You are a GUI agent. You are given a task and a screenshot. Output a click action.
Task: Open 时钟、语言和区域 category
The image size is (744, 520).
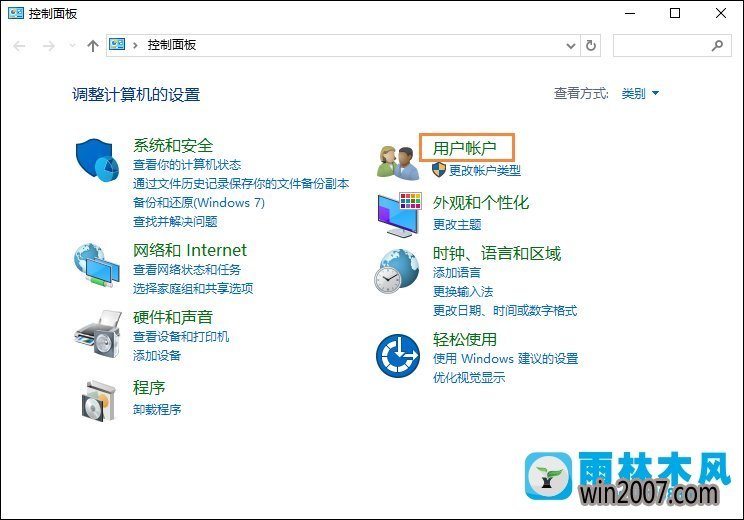497,253
